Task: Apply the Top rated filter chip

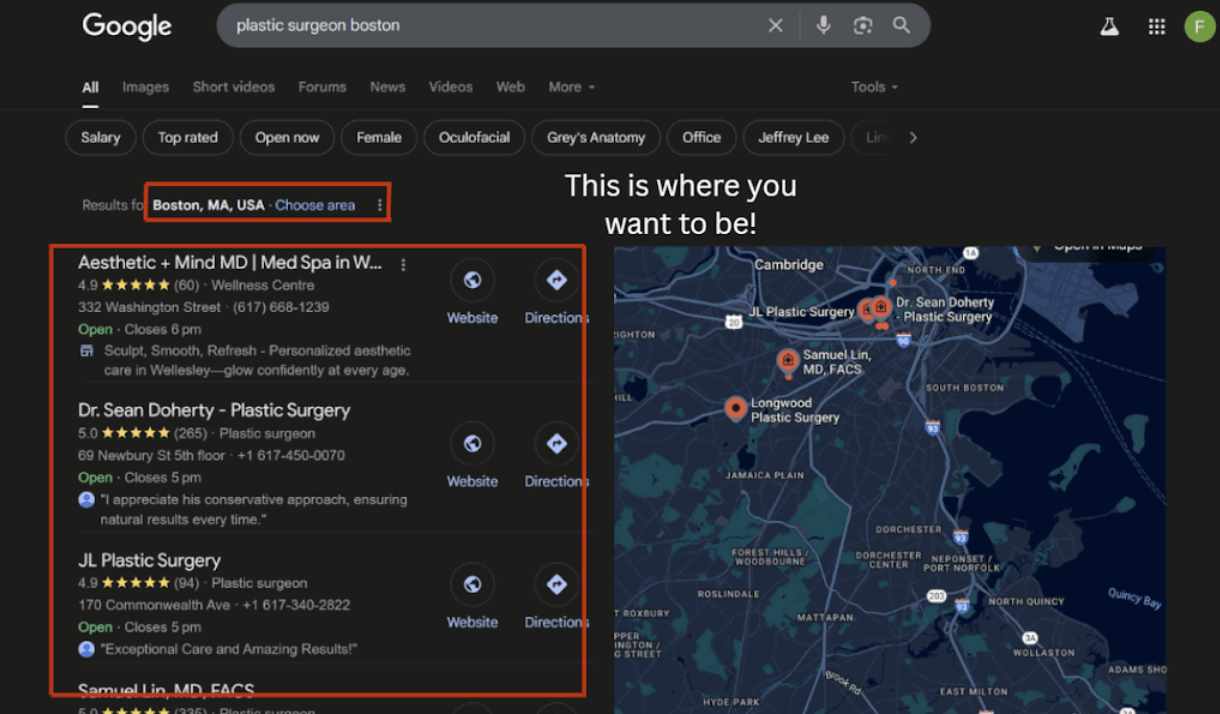Action: (x=188, y=138)
